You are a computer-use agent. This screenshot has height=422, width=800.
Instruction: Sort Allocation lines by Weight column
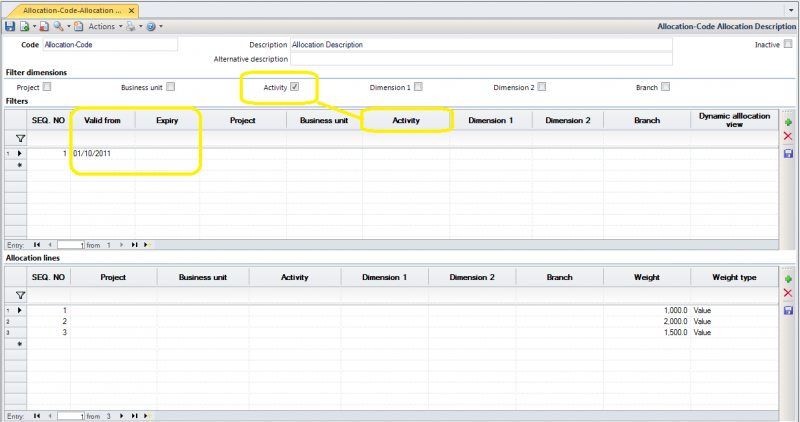click(x=647, y=277)
